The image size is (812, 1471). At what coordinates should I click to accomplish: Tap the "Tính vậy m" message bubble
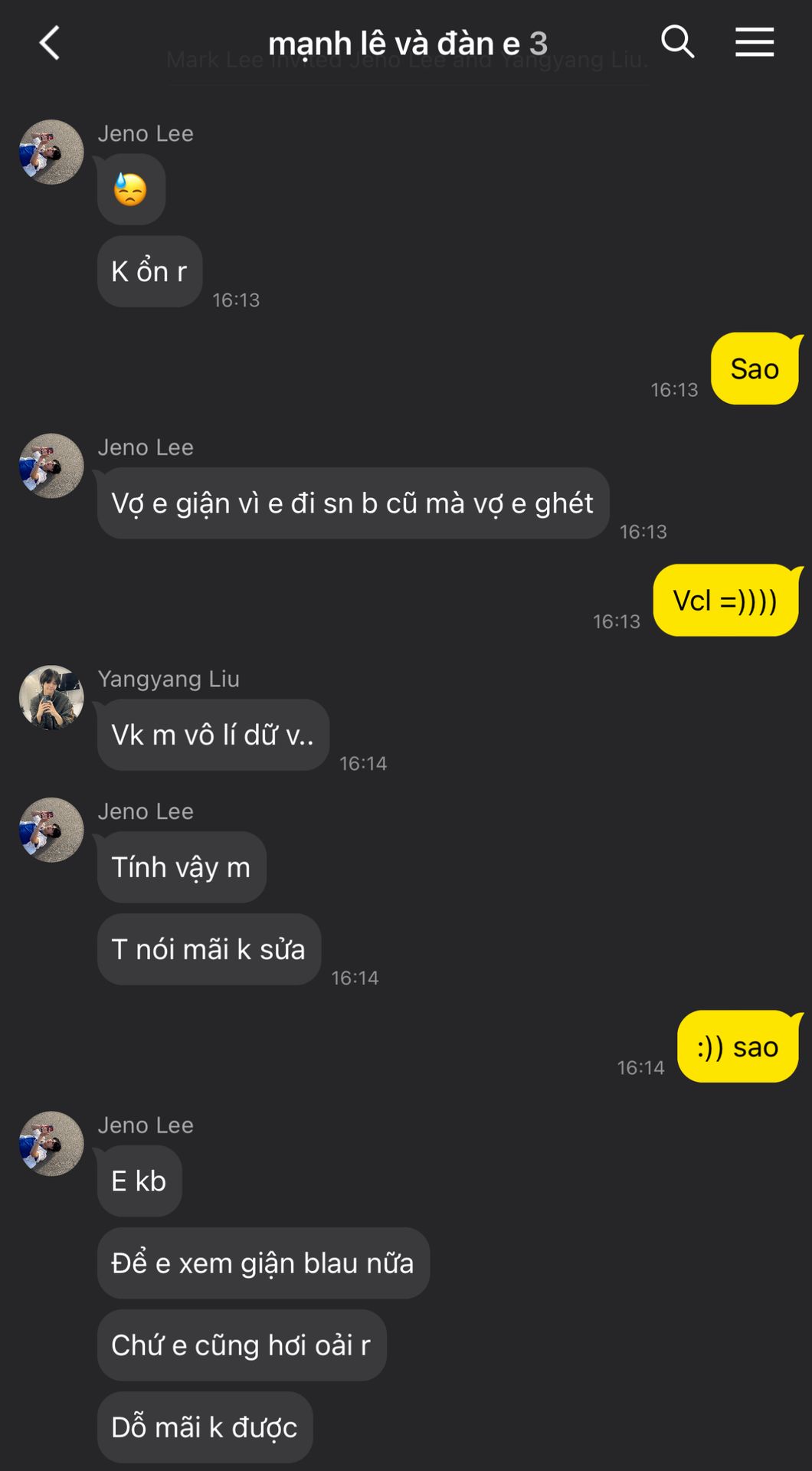click(182, 867)
